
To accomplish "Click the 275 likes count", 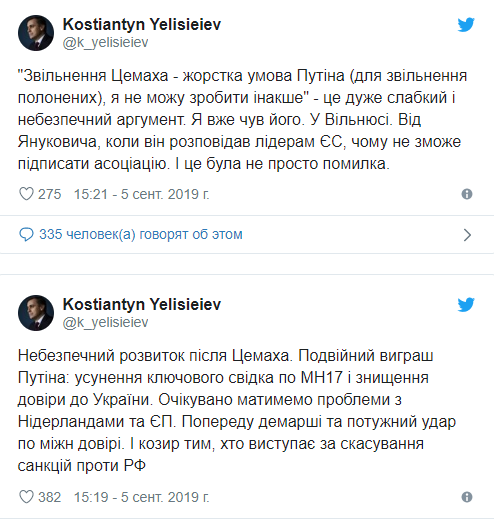I will click(x=50, y=194).
